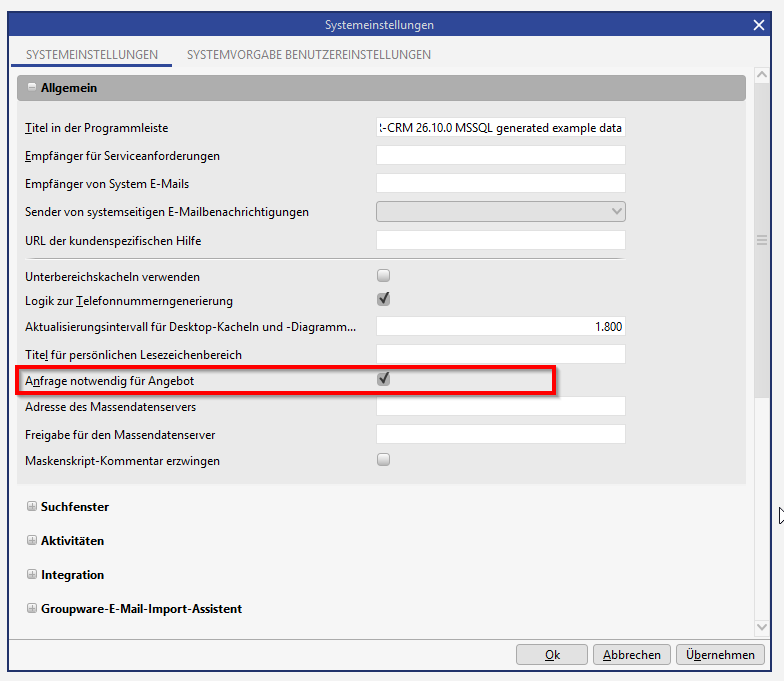Image resolution: width=784 pixels, height=681 pixels.
Task: Open the Sender von systemseitigen E-Mailbenachrichtigungen dropdown
Action: 500,212
